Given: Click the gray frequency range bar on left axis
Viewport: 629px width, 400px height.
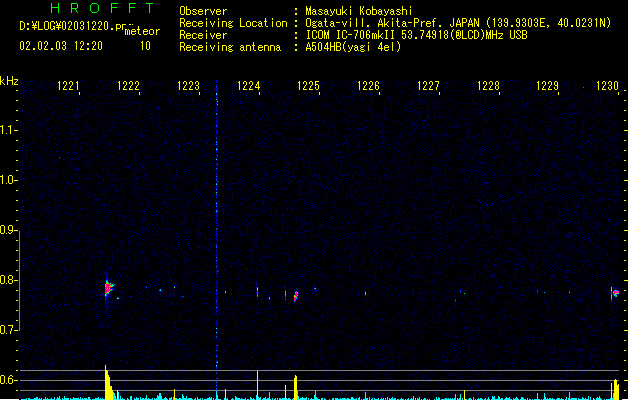Looking at the screenshot, I should 19,281.
